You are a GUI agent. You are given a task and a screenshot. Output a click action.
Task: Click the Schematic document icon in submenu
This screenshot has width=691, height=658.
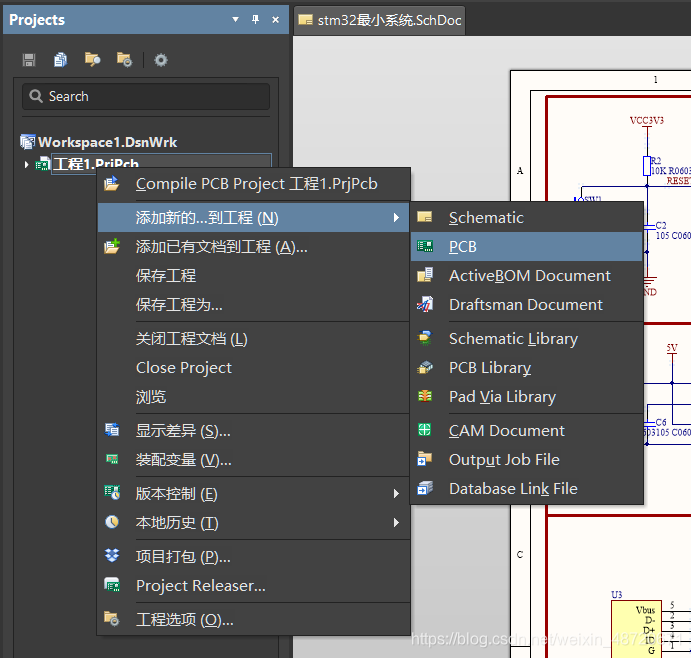tap(425, 217)
